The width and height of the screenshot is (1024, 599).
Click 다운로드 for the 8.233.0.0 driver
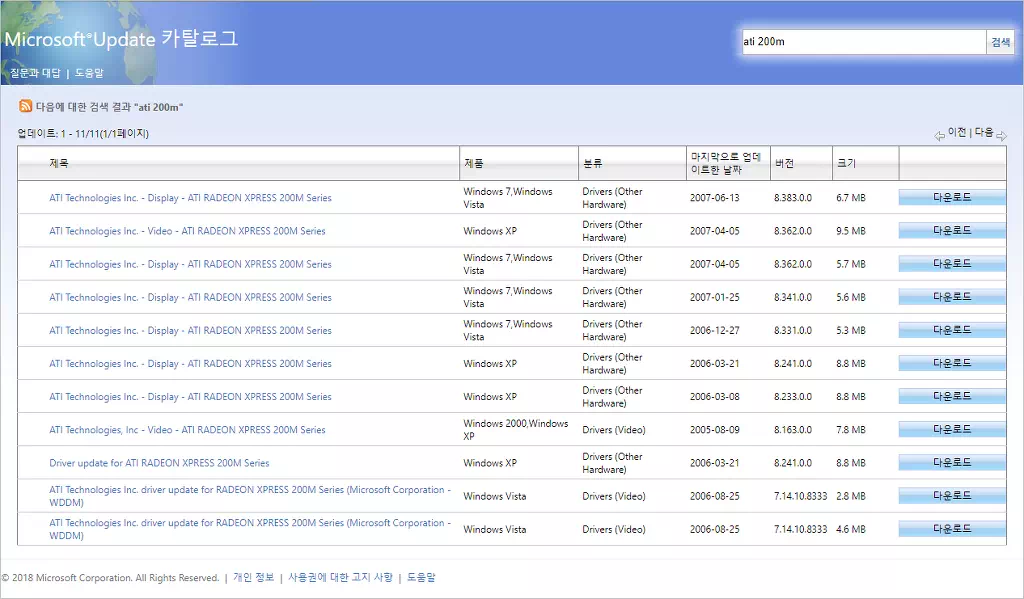[952, 397]
